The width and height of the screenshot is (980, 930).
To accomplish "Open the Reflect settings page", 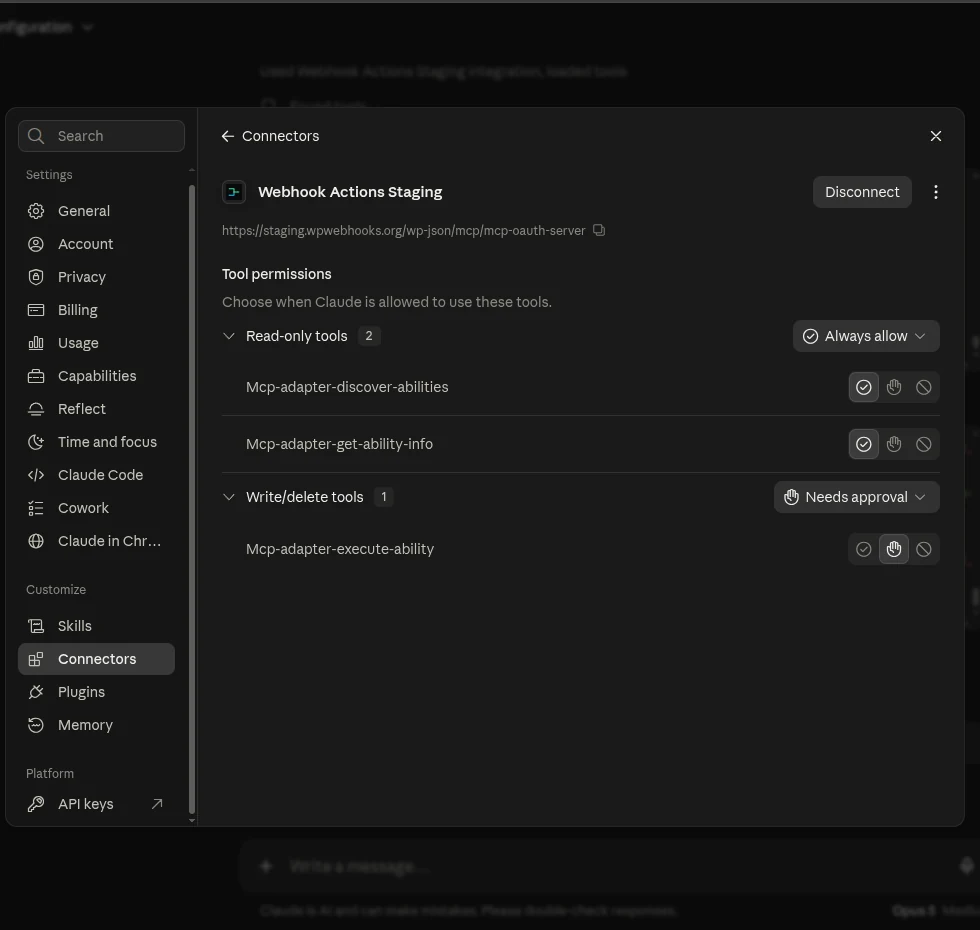I will tap(96, 409).
